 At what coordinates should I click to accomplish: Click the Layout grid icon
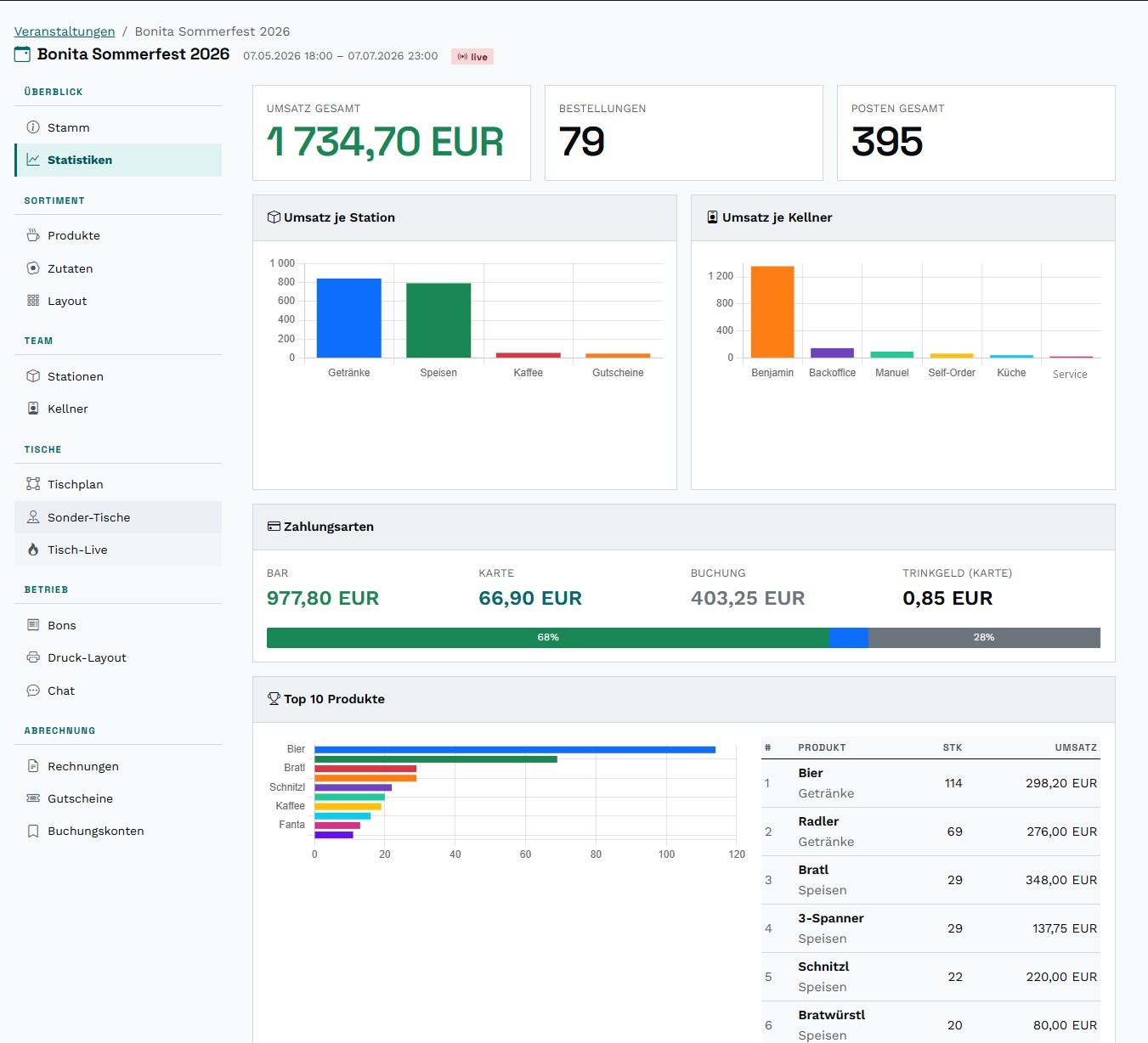click(x=33, y=301)
